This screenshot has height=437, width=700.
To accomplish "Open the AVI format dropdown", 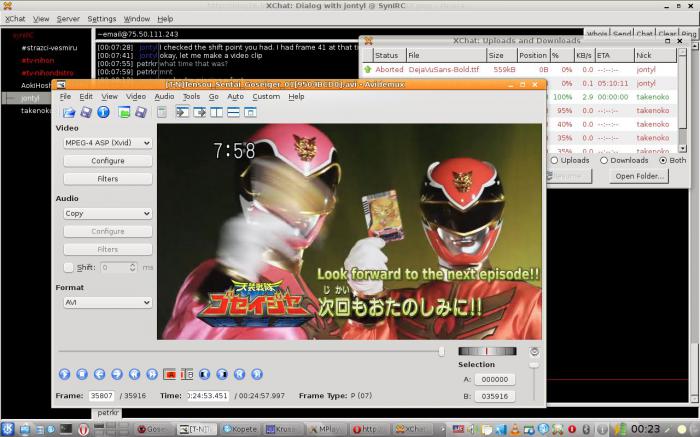I will click(108, 302).
